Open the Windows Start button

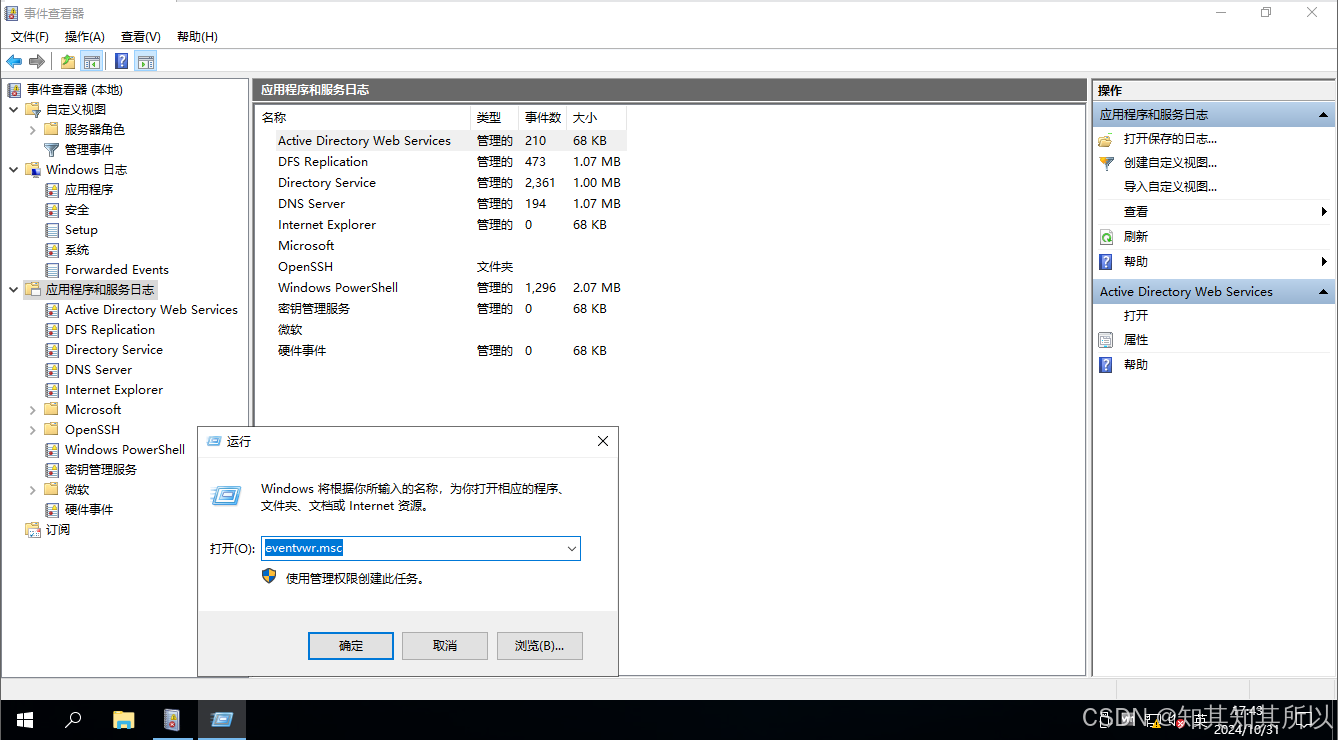[24, 719]
